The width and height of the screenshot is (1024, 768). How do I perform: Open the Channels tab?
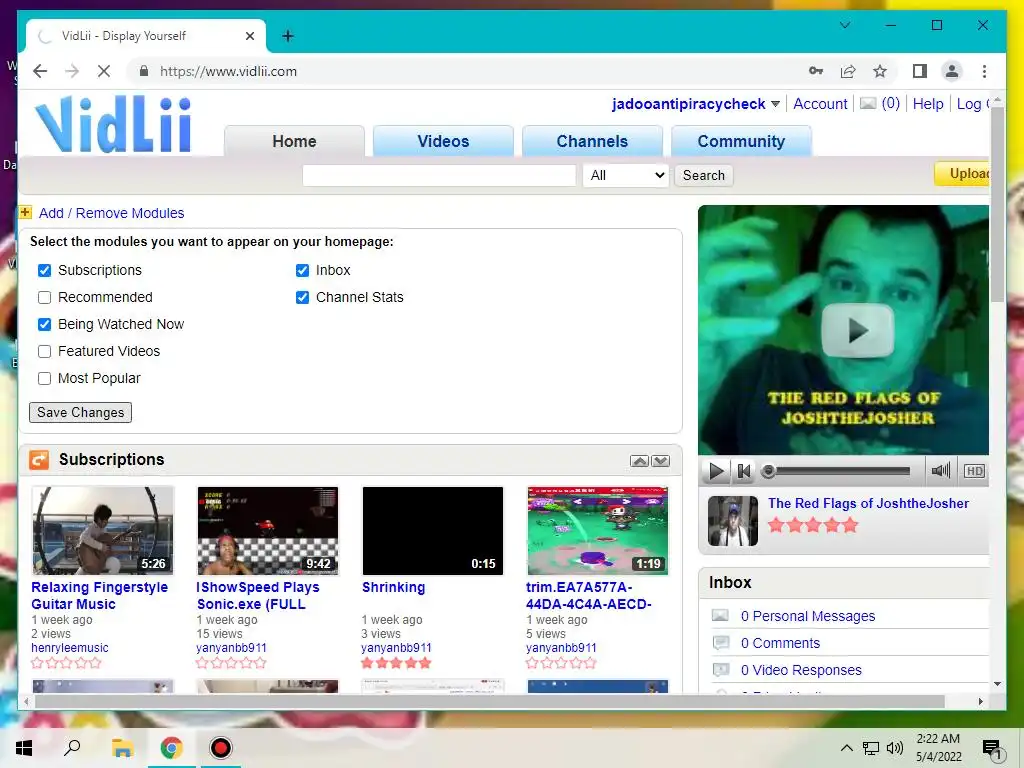(592, 141)
